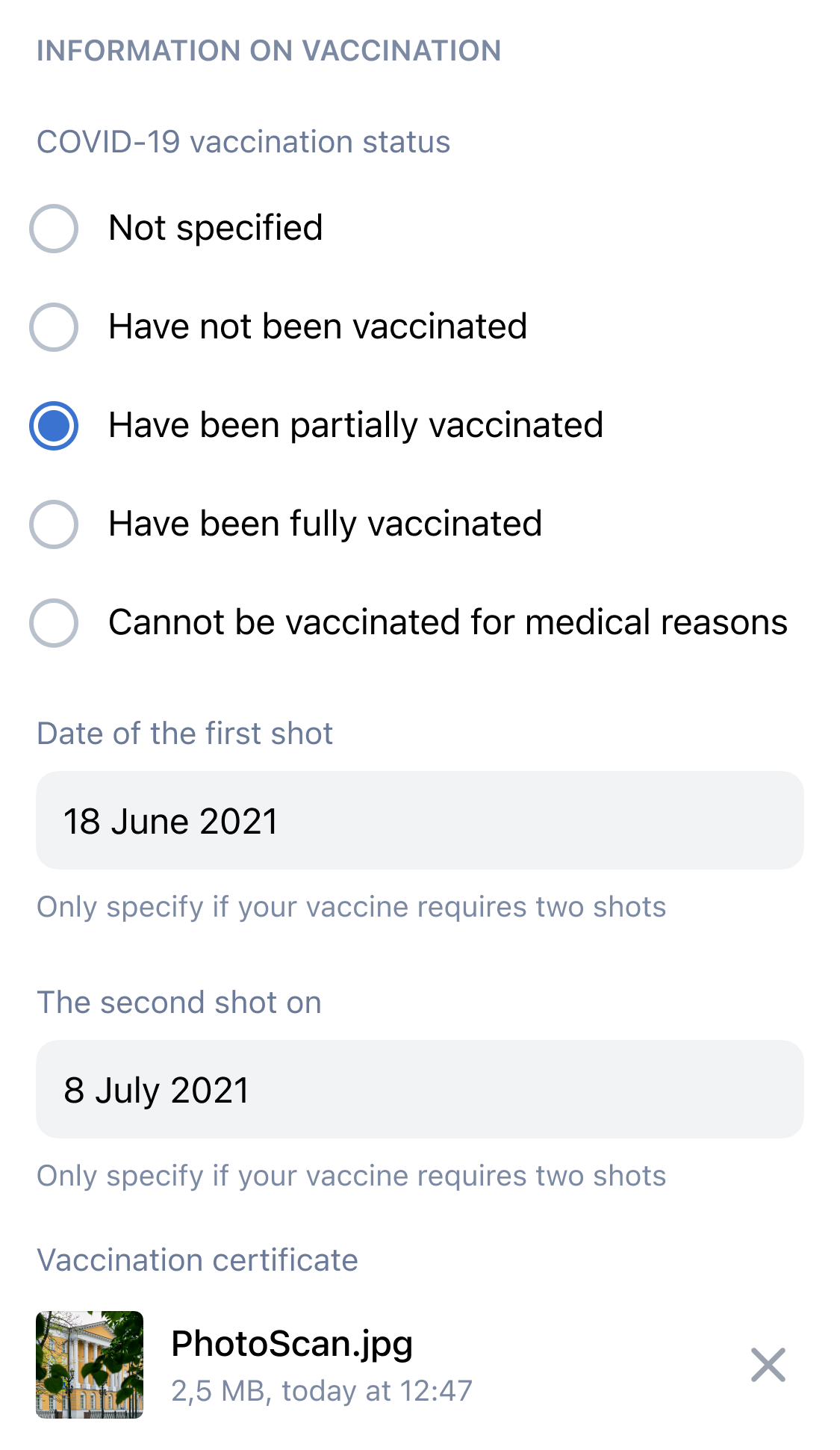Click the "INFORMATION ON VACCINATION" section heading

click(269, 51)
